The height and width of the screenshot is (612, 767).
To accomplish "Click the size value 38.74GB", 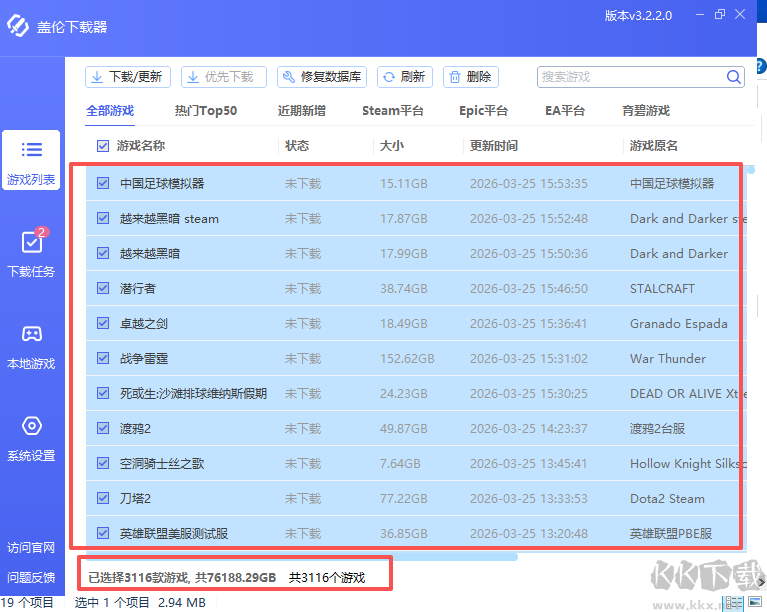I will (x=404, y=289).
